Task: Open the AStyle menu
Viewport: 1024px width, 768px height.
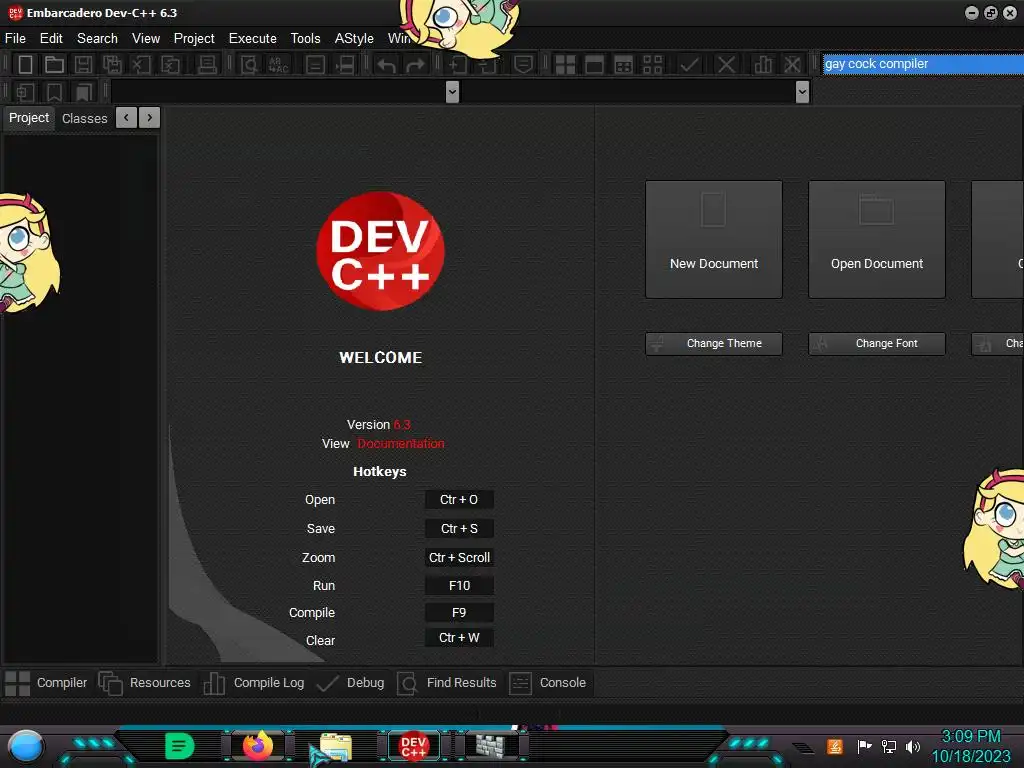Action: [354, 39]
